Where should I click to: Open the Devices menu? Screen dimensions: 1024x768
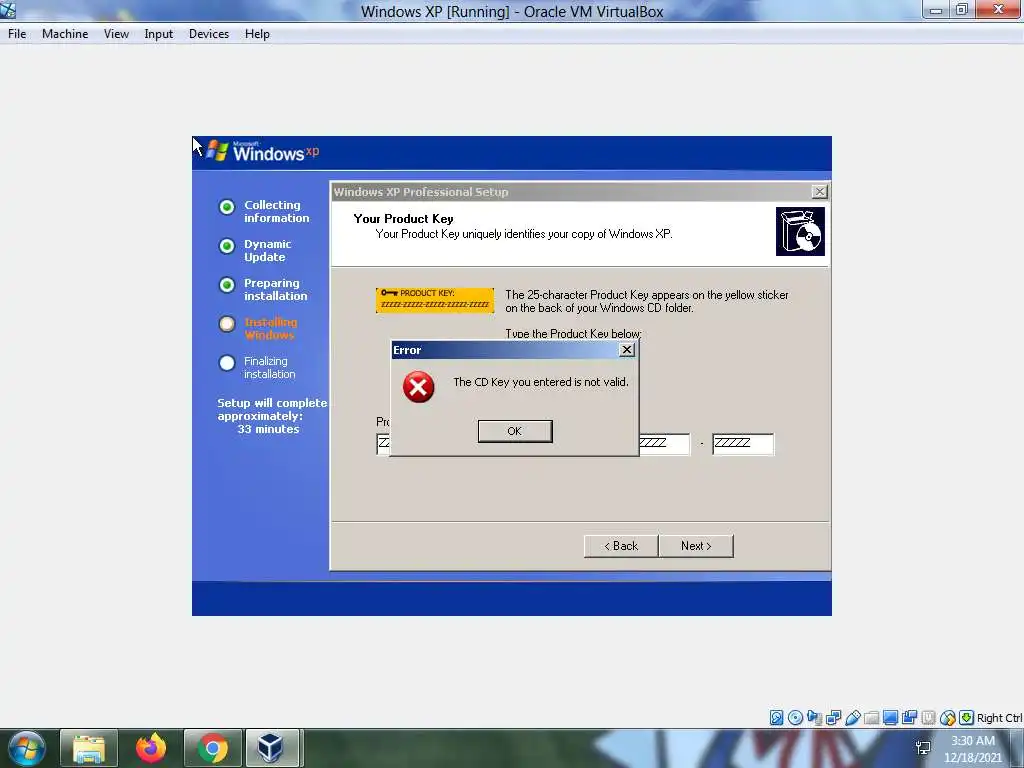click(209, 34)
